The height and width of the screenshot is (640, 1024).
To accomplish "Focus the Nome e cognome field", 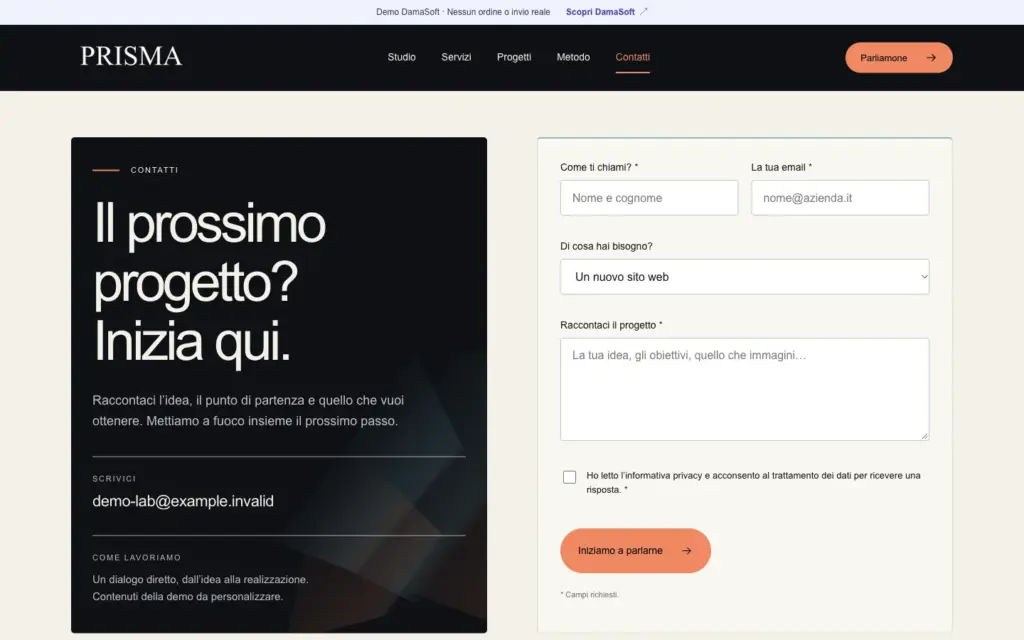I will point(649,198).
